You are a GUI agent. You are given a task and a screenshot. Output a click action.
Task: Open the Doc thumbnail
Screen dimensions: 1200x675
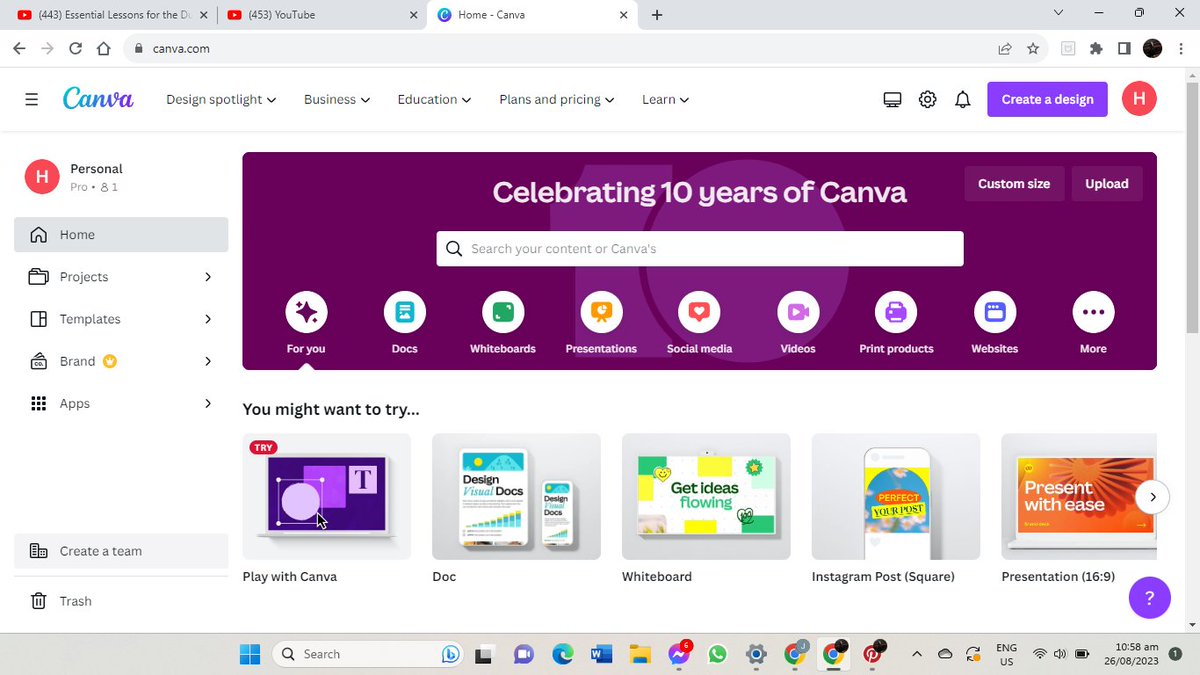click(516, 496)
